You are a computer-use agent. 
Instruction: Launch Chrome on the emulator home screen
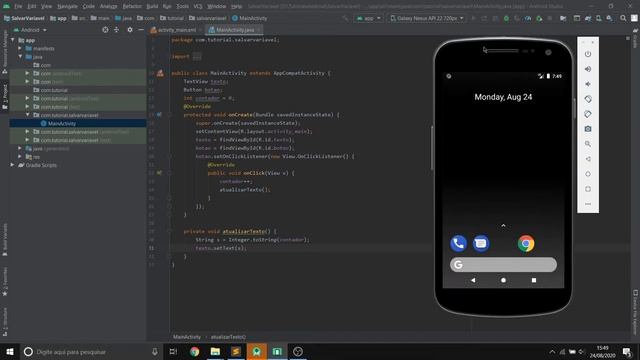click(526, 244)
